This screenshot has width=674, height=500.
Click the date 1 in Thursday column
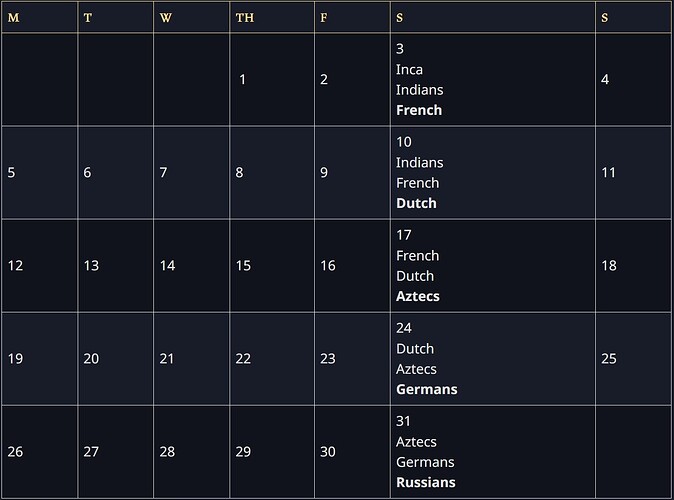coord(243,80)
